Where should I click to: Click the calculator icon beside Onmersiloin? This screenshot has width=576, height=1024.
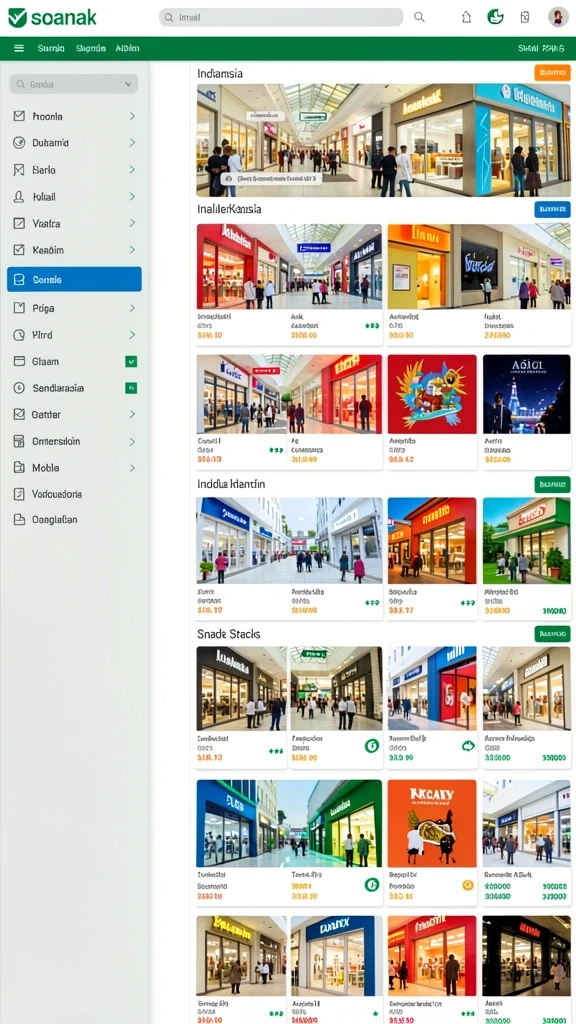click(19, 441)
